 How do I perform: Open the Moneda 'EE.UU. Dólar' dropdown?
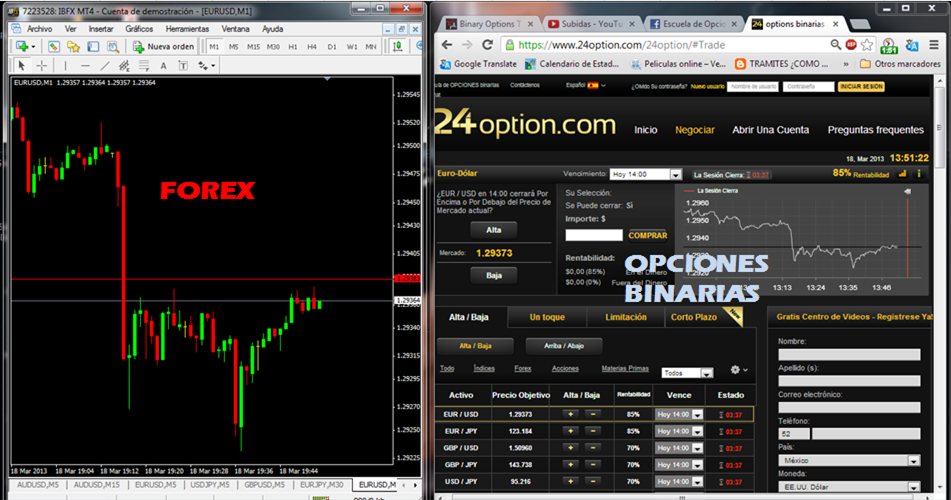(849, 487)
